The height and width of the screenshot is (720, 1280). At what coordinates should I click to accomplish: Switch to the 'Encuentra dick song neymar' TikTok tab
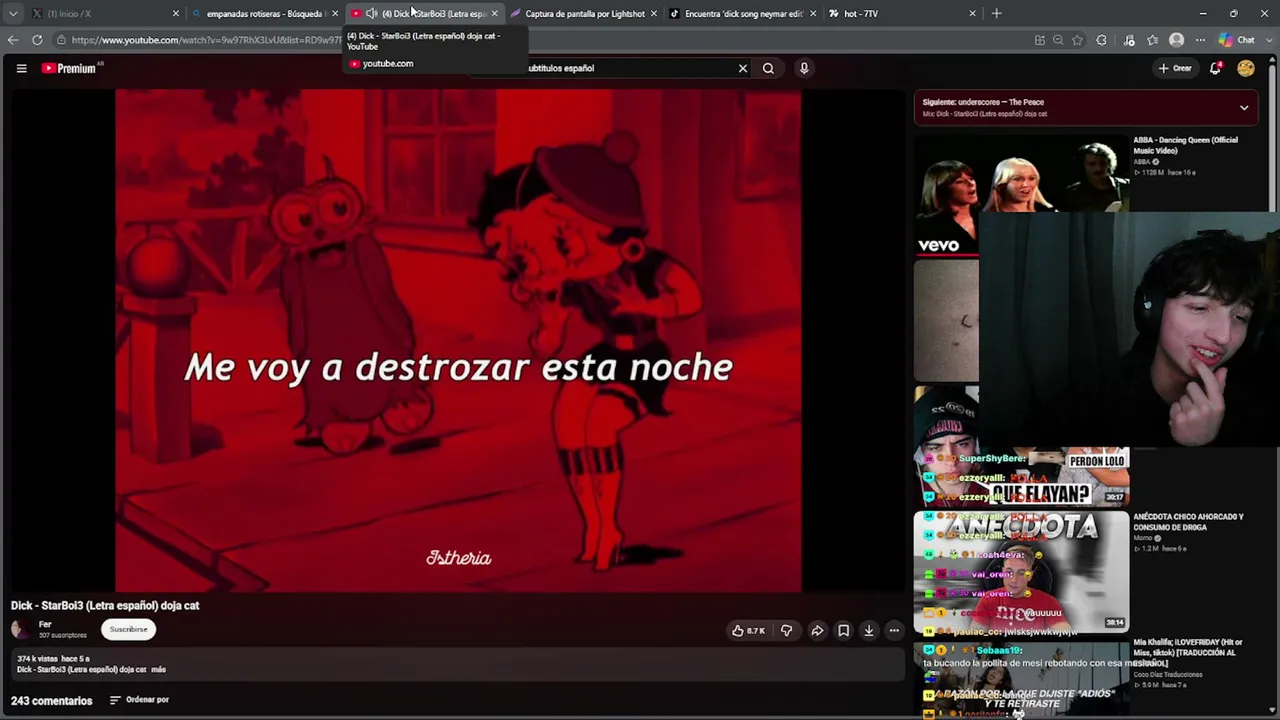click(x=744, y=14)
